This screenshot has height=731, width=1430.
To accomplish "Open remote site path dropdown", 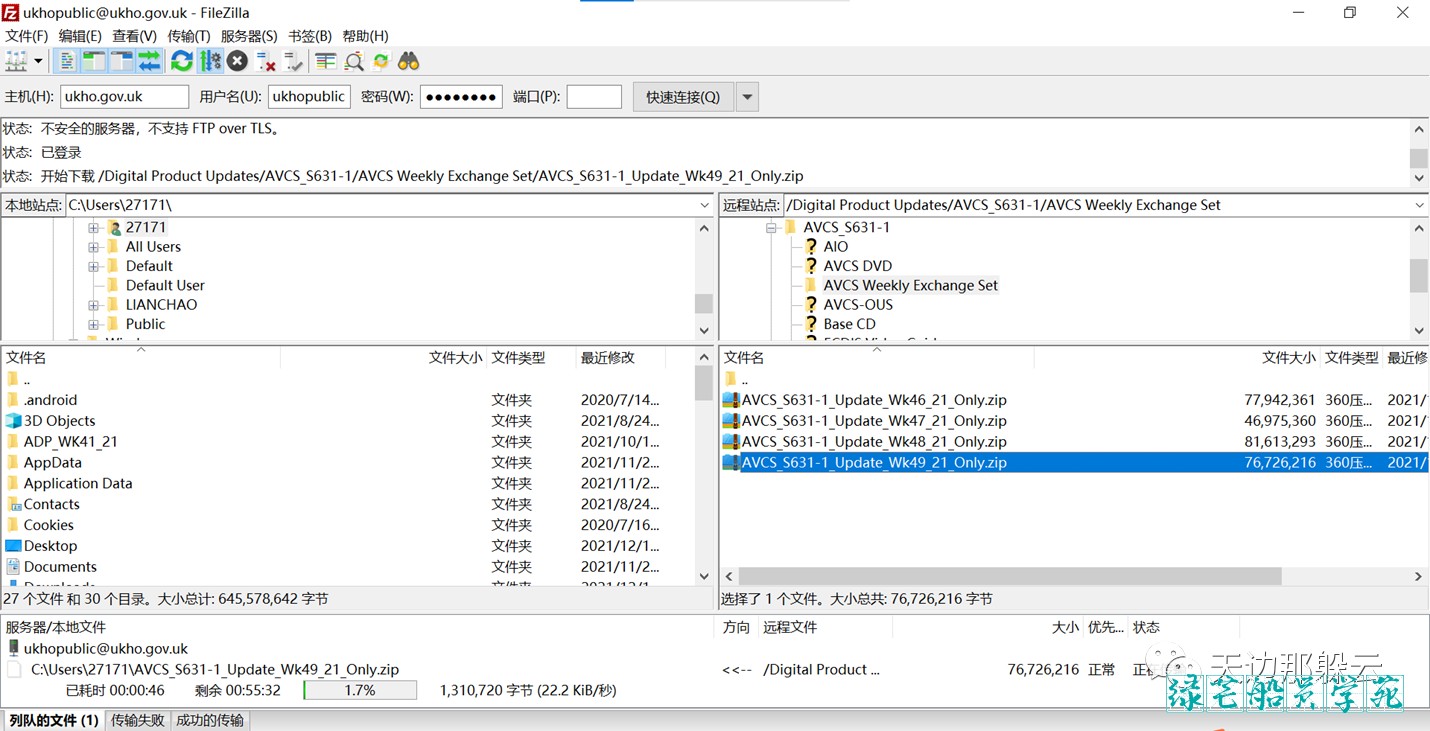I will pos(1420,205).
